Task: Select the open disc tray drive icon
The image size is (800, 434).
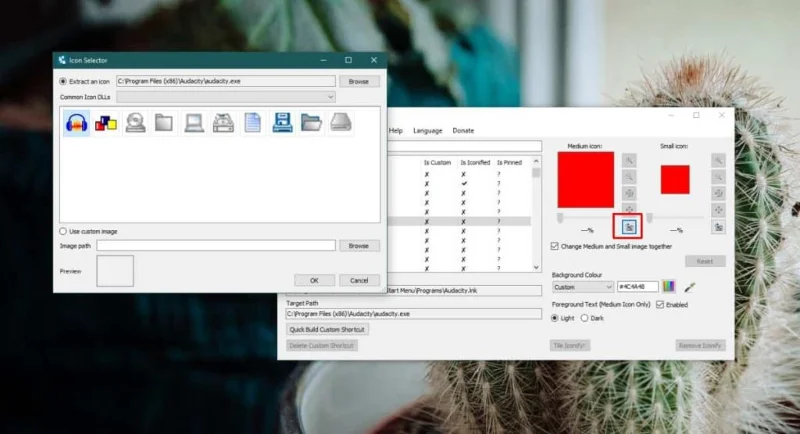Action: pos(223,123)
